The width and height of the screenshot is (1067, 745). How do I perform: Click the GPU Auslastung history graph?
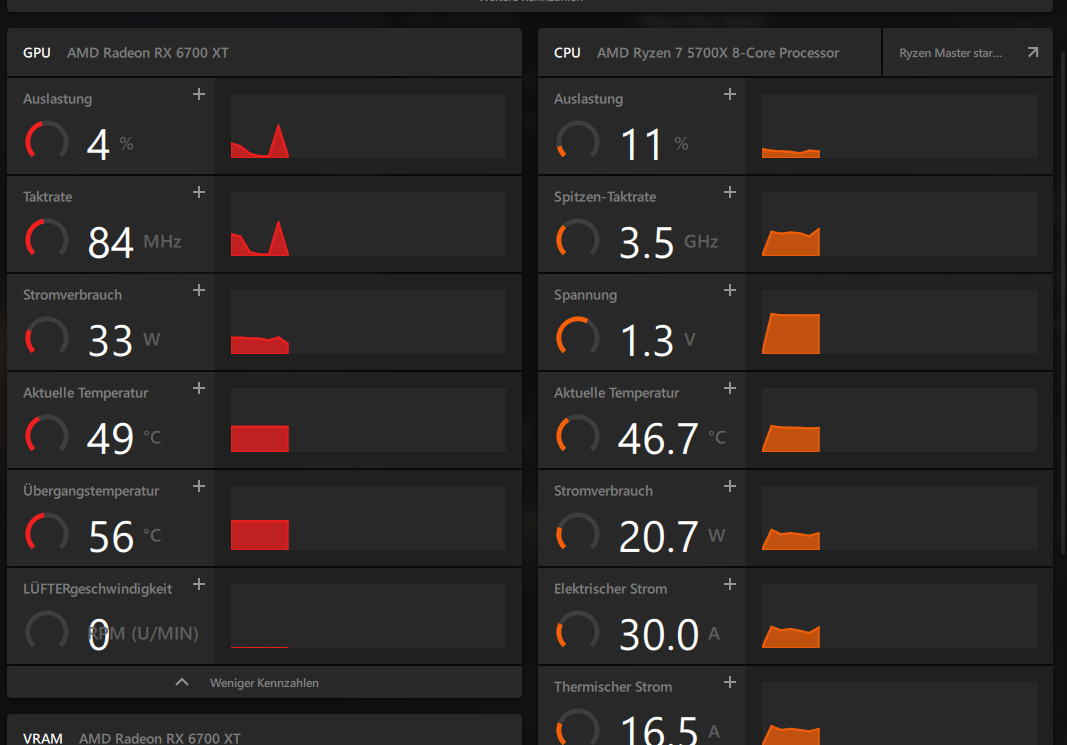pyautogui.click(x=368, y=126)
